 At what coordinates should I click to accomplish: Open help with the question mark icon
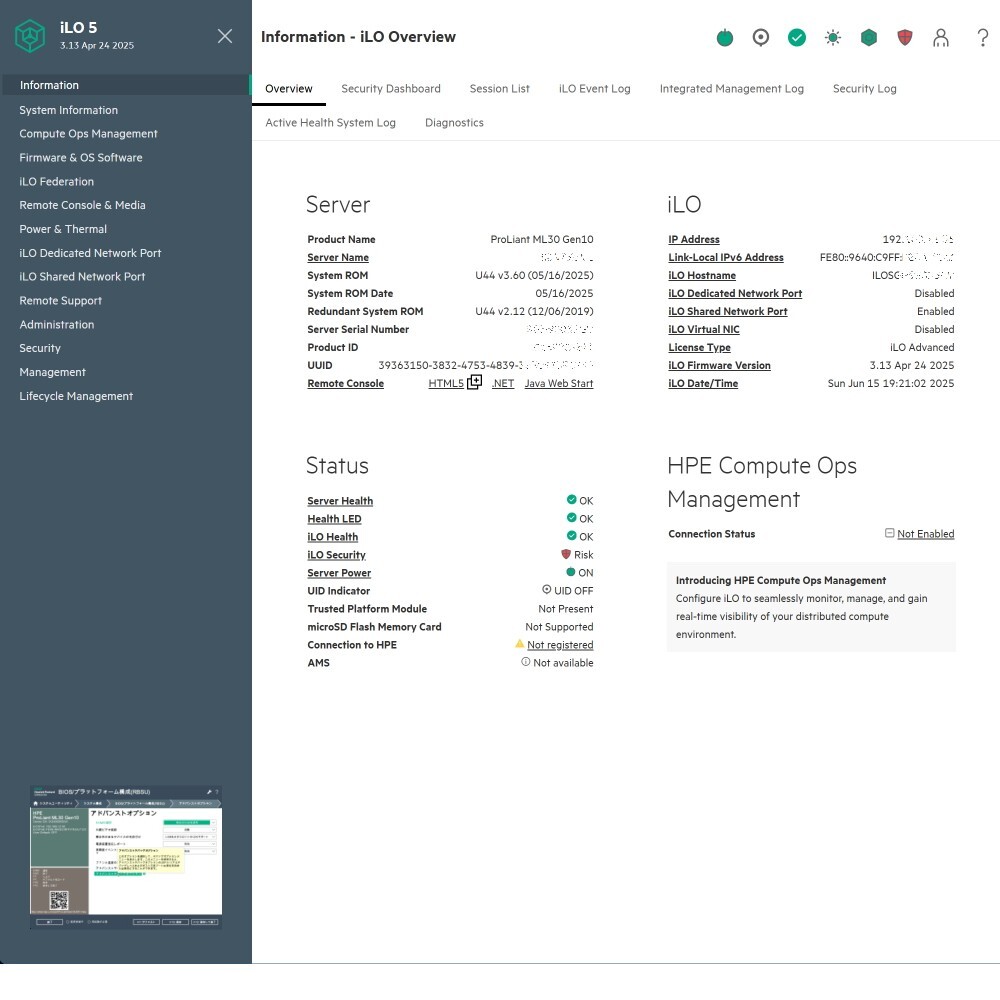[x=983, y=38]
